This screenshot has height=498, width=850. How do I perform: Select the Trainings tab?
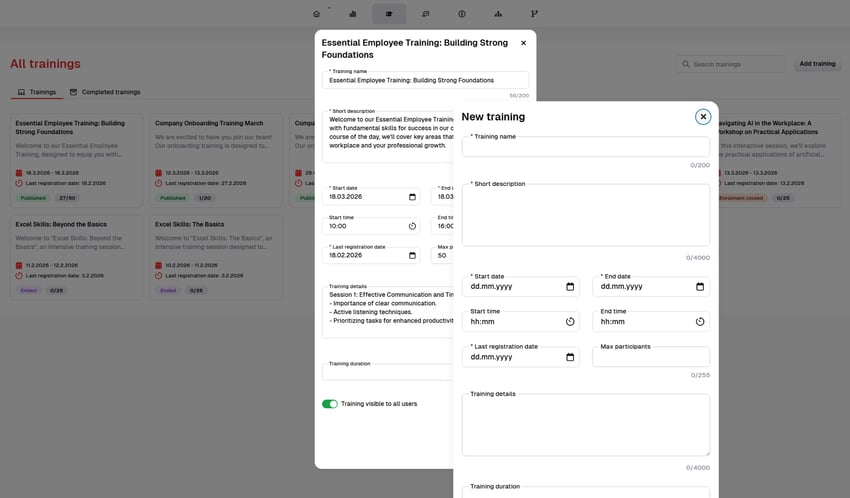(x=36, y=92)
